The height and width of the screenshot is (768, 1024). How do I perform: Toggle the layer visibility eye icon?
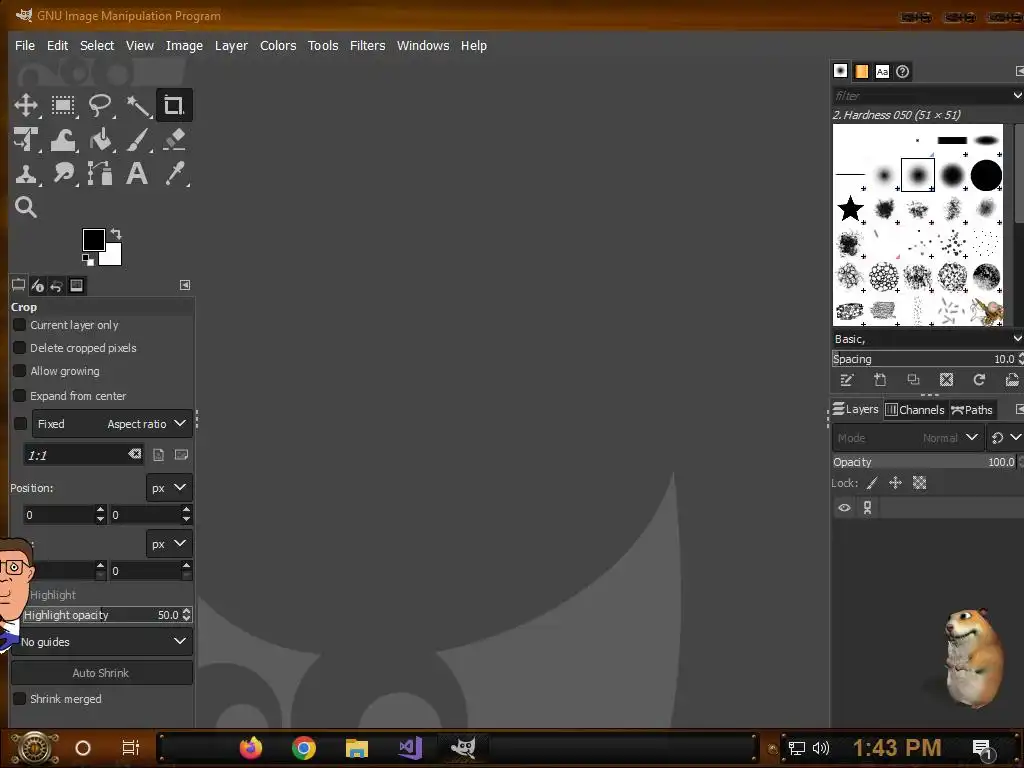(x=844, y=507)
